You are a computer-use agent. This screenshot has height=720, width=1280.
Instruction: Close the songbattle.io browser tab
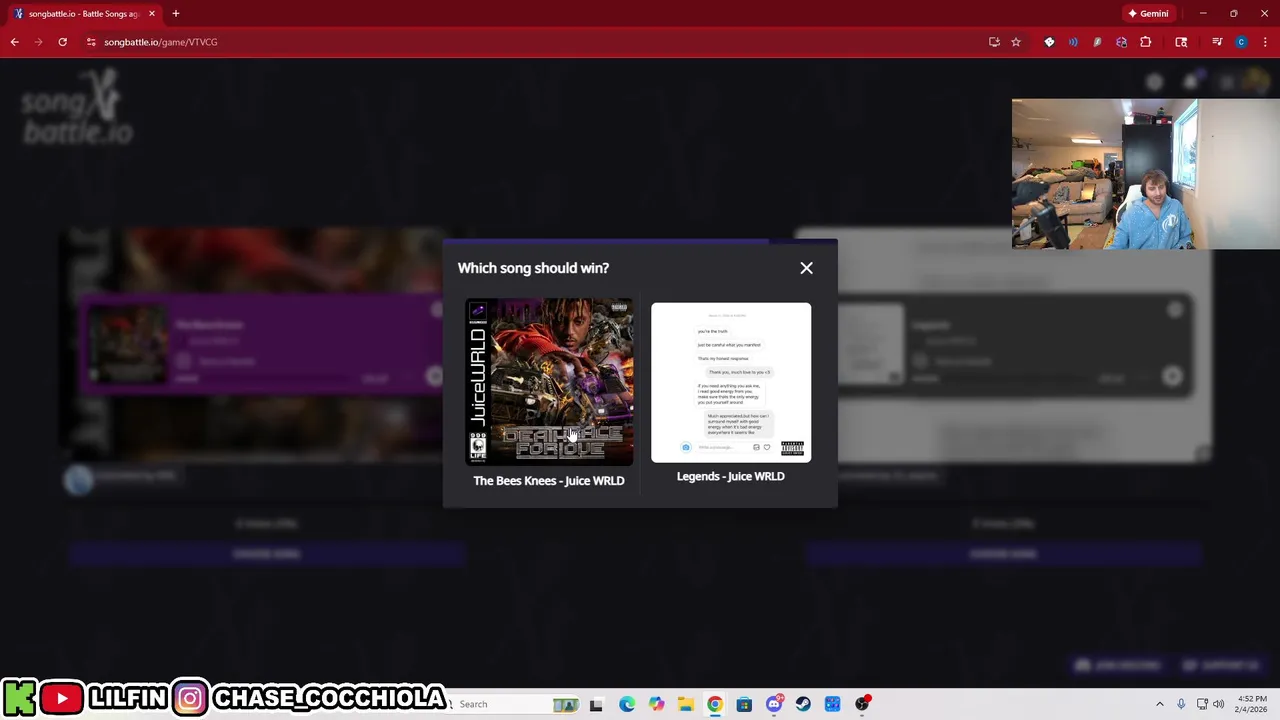point(152,14)
